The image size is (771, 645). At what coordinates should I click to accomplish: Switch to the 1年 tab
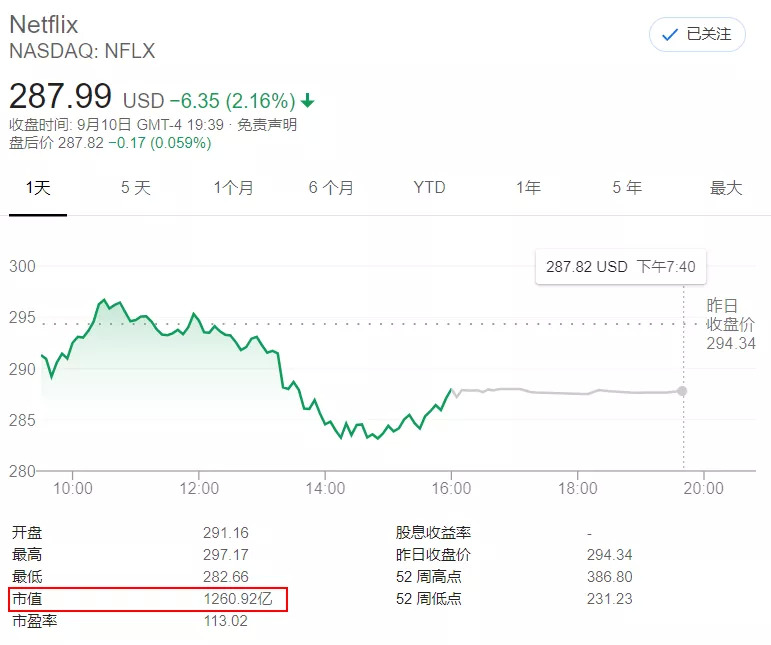(x=528, y=188)
